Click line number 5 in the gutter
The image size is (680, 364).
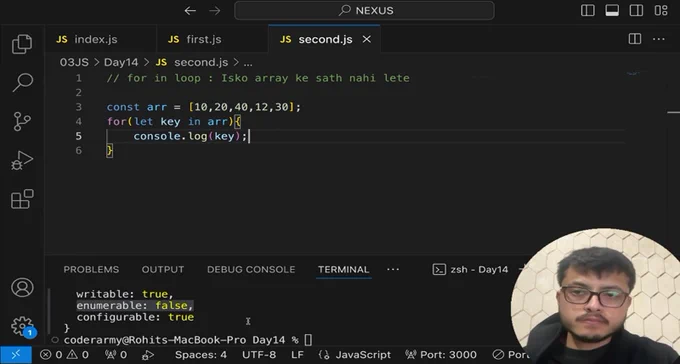click(x=78, y=136)
